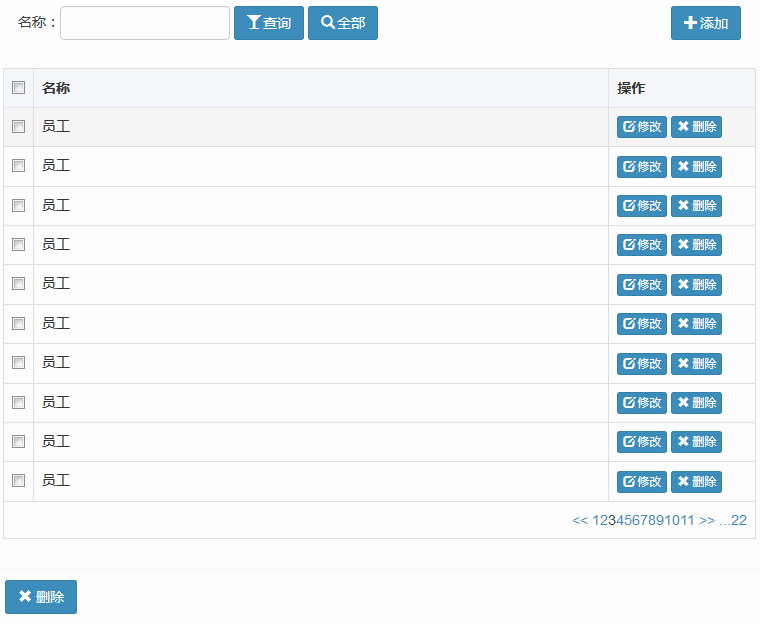Go to next pages with >> link
The image size is (760, 624).
707,520
